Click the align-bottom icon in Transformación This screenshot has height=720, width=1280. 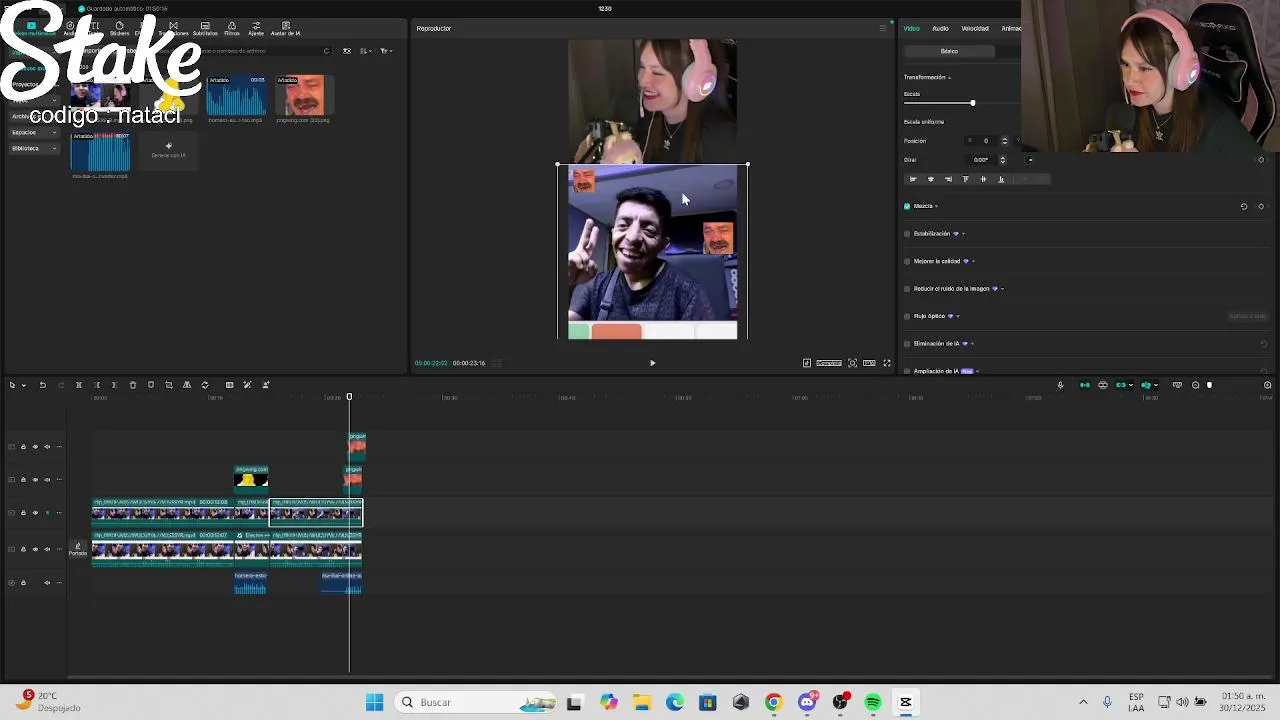coord(1001,179)
